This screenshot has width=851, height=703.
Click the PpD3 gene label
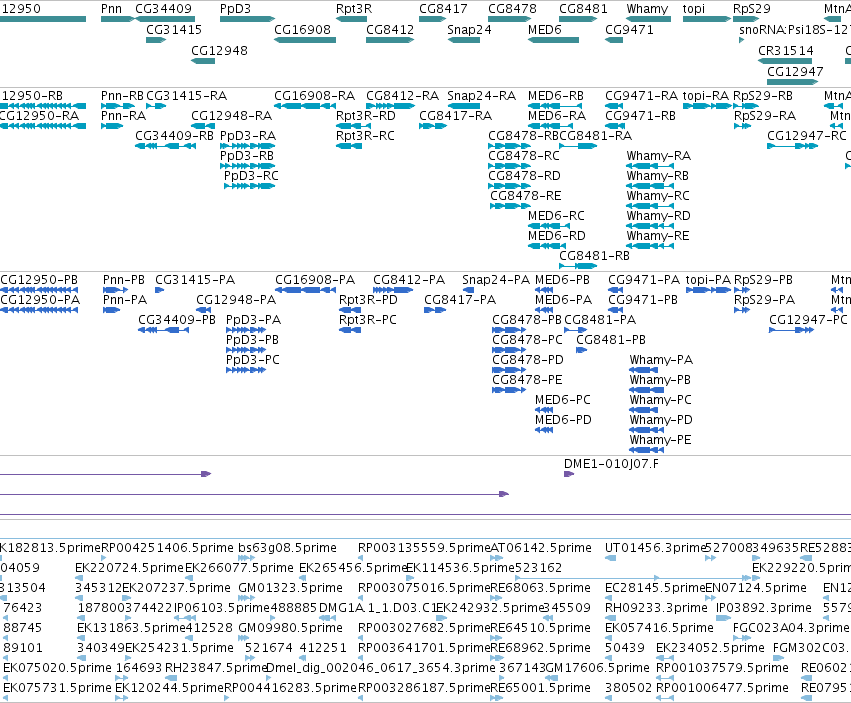pos(236,9)
